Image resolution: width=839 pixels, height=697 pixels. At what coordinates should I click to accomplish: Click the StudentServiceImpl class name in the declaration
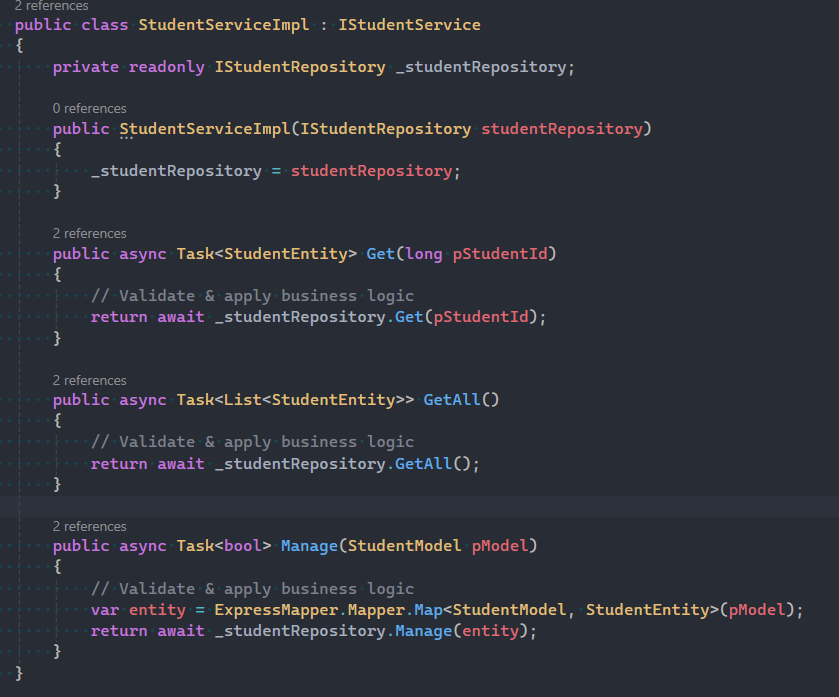pyautogui.click(x=224, y=25)
